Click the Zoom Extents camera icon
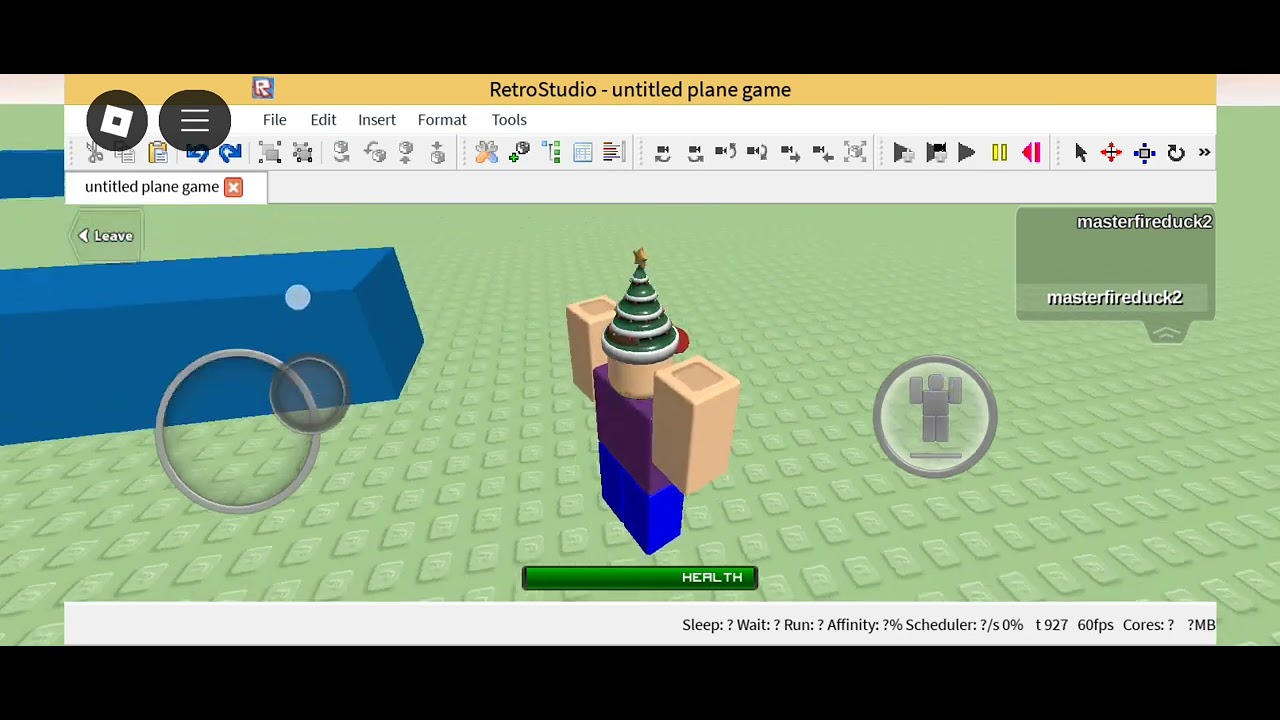The height and width of the screenshot is (720, 1280). [855, 153]
